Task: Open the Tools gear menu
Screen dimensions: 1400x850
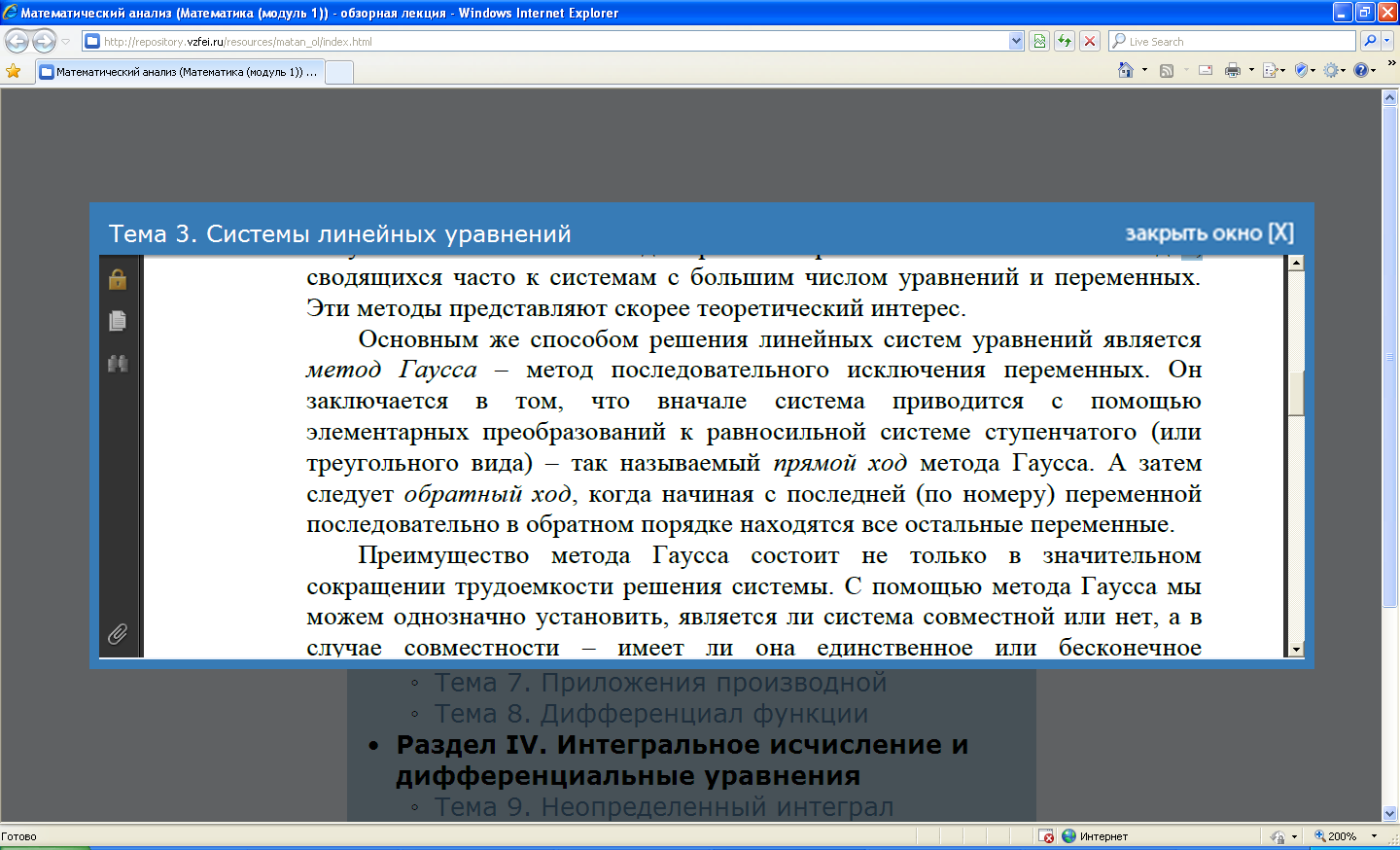Action: coord(1334,70)
